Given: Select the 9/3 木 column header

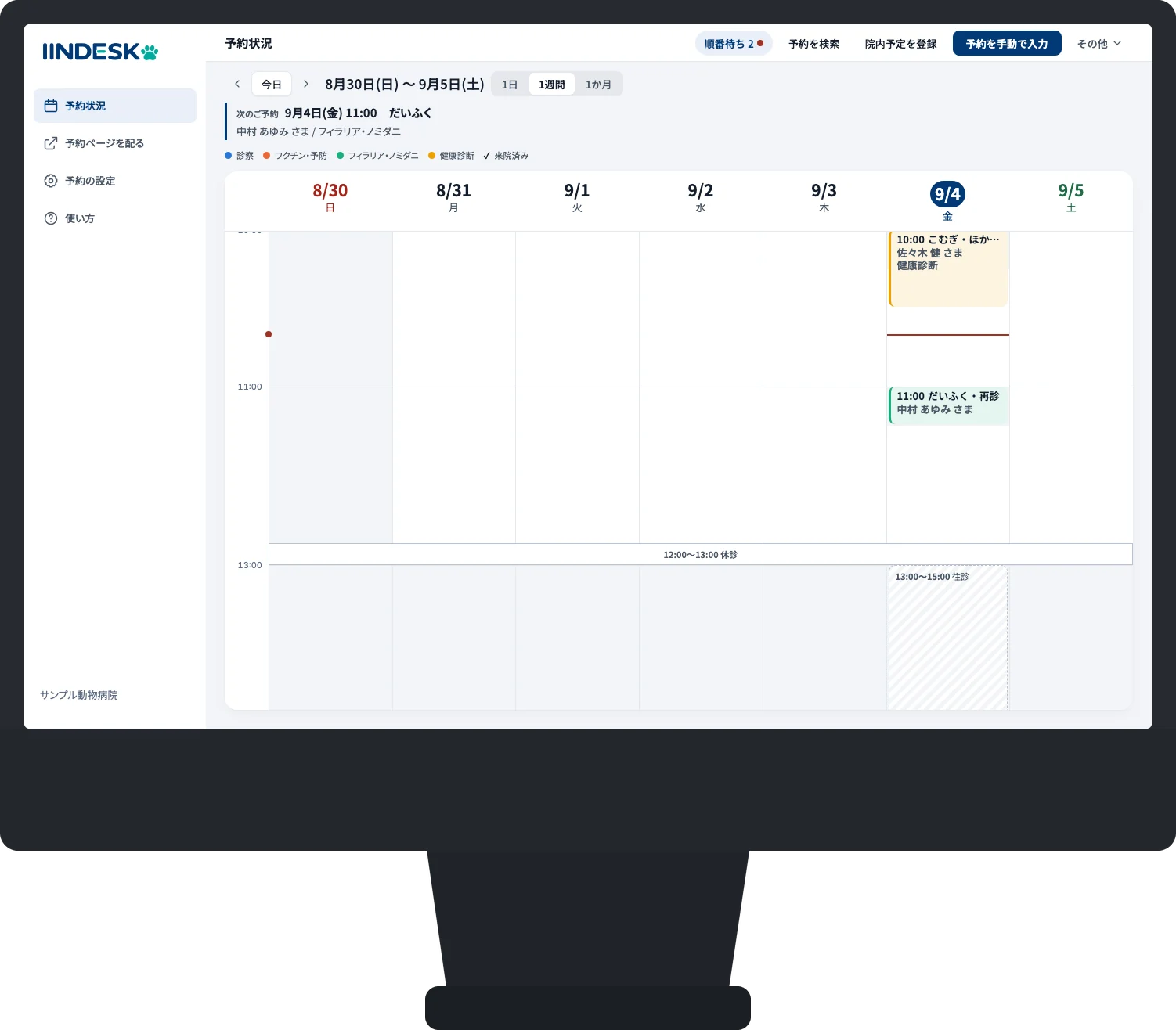Looking at the screenshot, I should tap(824, 197).
